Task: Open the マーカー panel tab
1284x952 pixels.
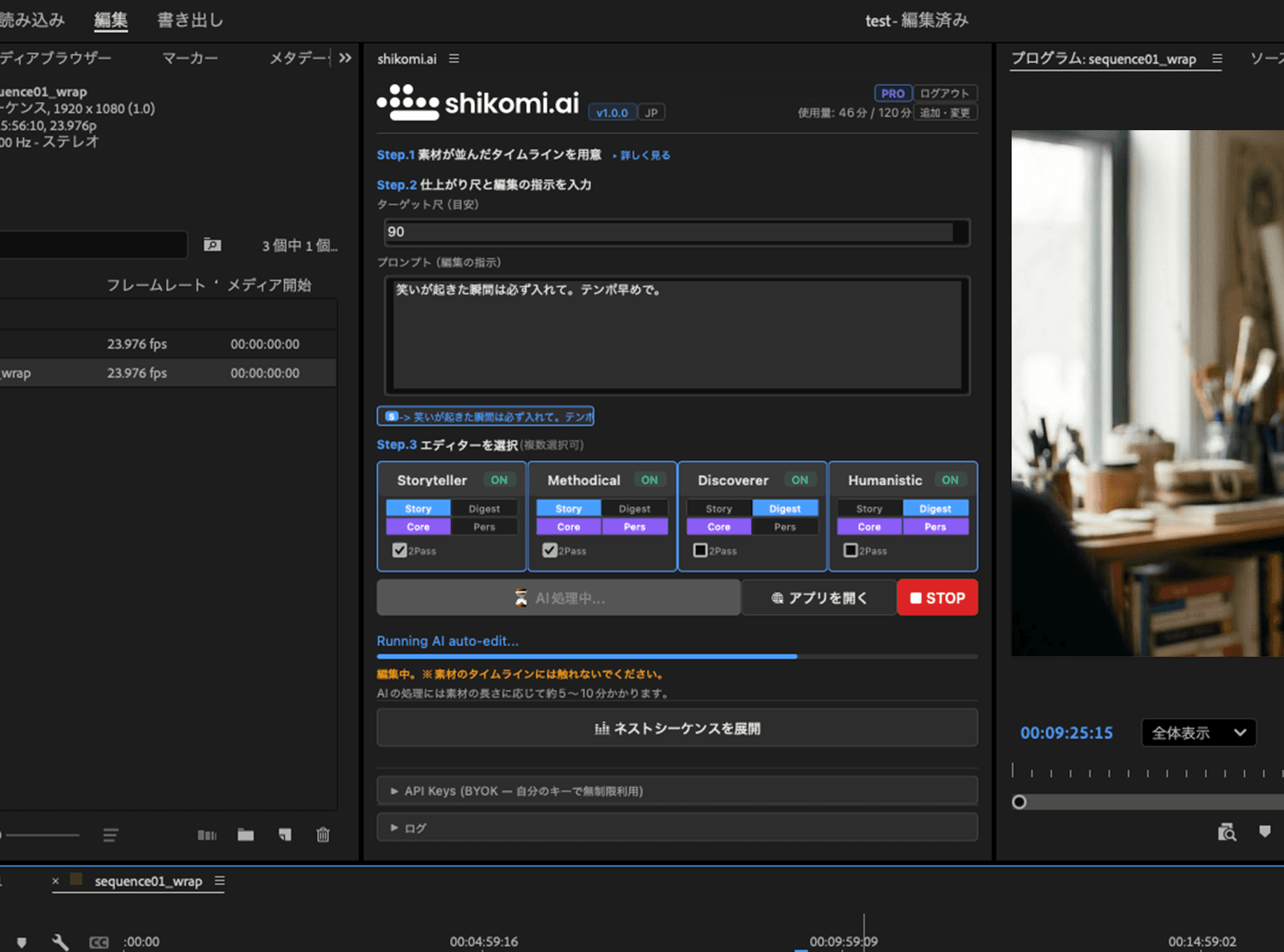Action: coord(190,58)
